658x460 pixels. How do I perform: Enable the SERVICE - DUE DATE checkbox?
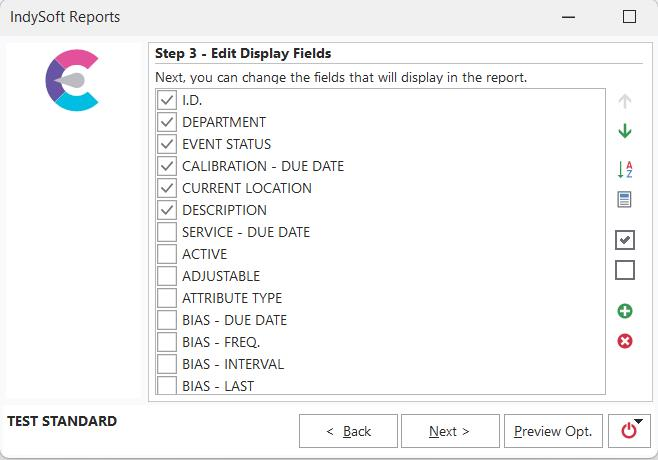[167, 232]
